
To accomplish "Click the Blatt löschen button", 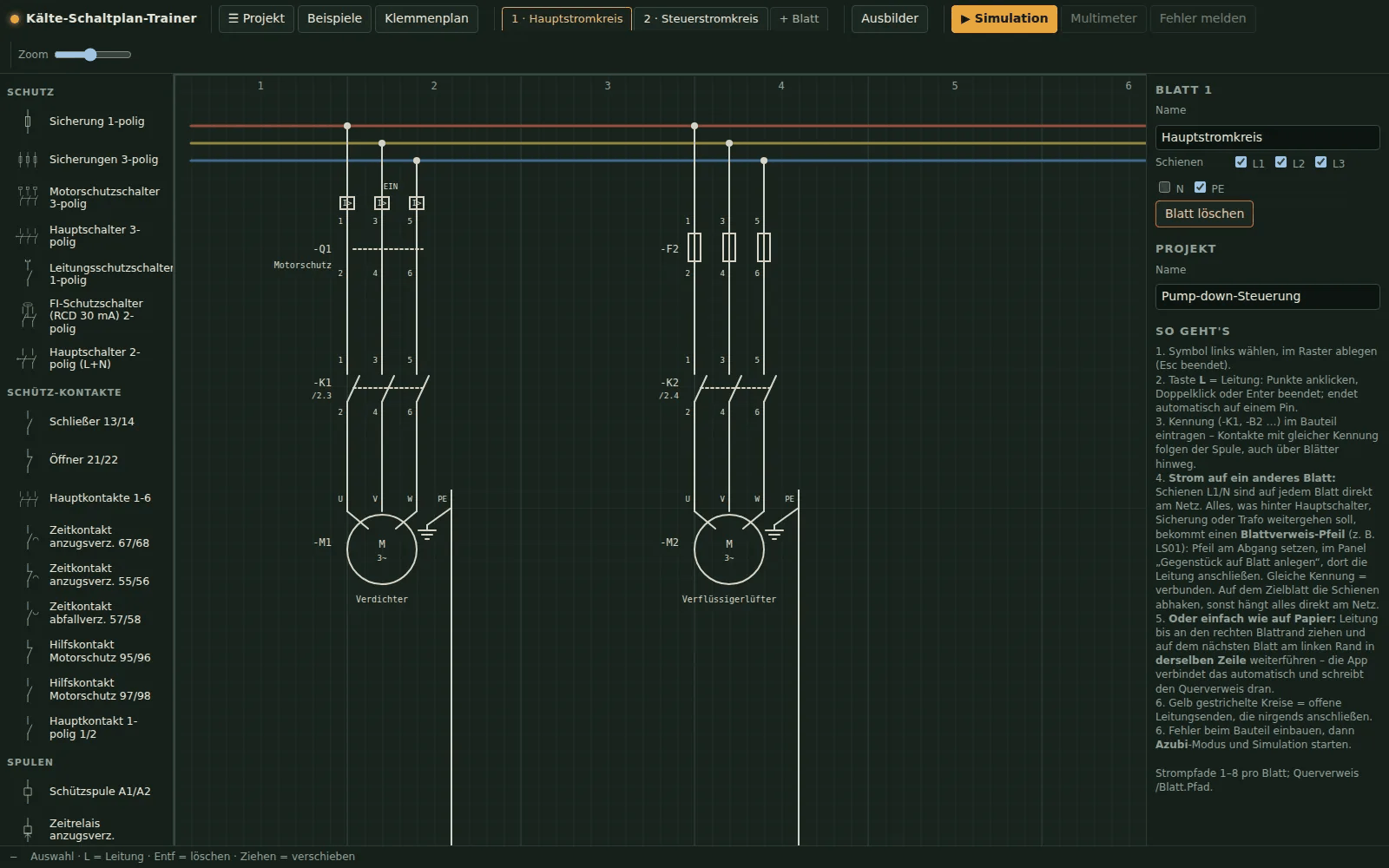I will [1204, 214].
